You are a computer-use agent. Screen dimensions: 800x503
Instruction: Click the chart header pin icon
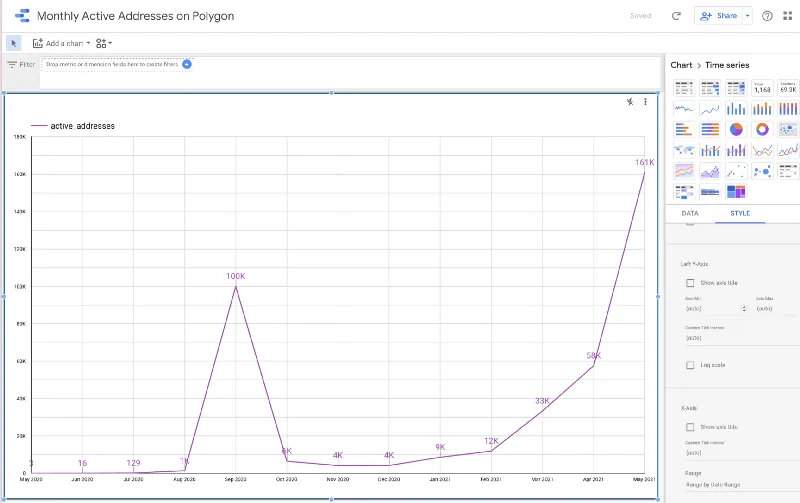[x=630, y=102]
